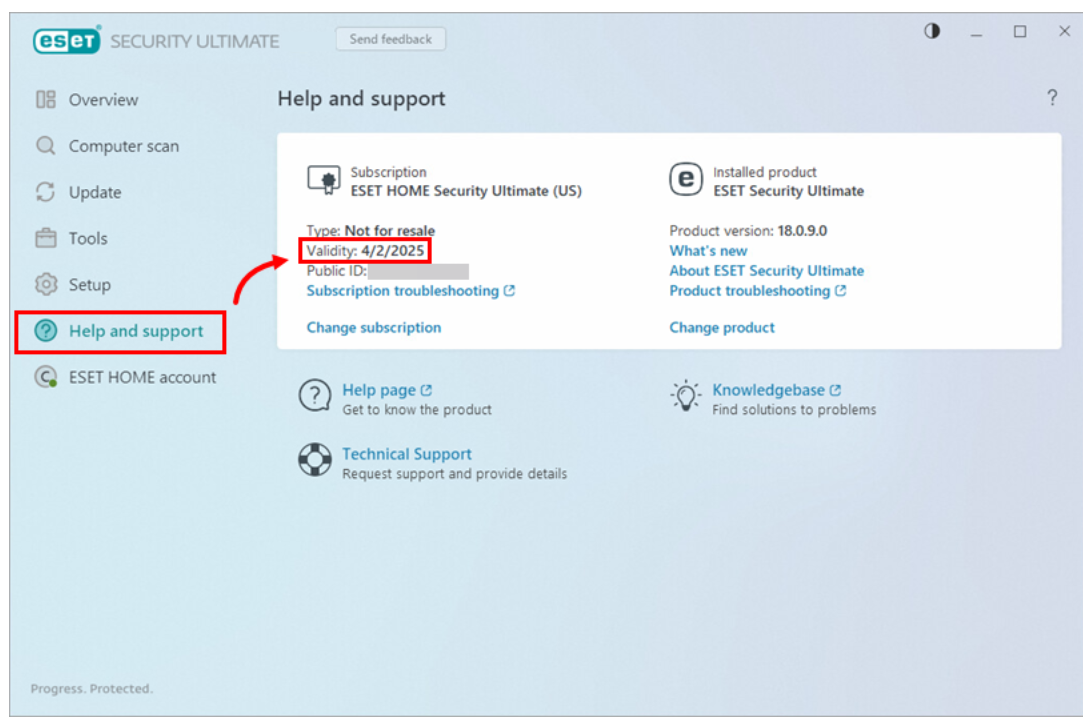Image resolution: width=1083 pixels, height=717 pixels.
Task: Open Setup from the sidebar
Action: tap(89, 285)
